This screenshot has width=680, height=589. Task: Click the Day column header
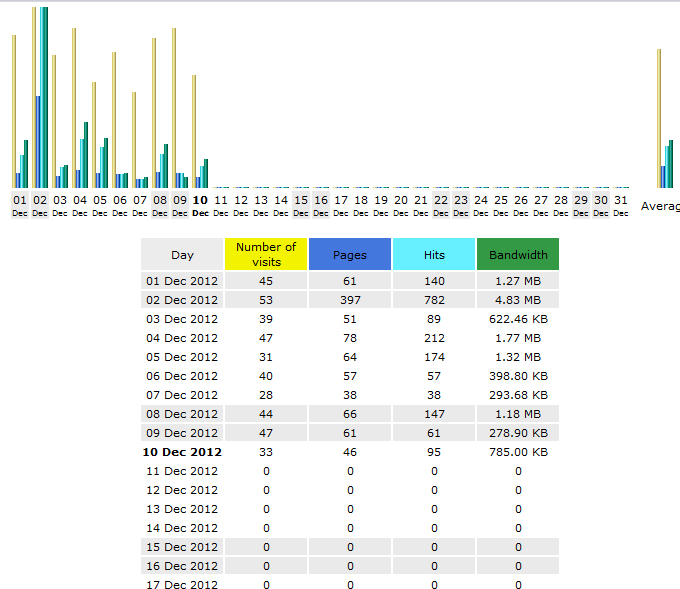(x=182, y=254)
